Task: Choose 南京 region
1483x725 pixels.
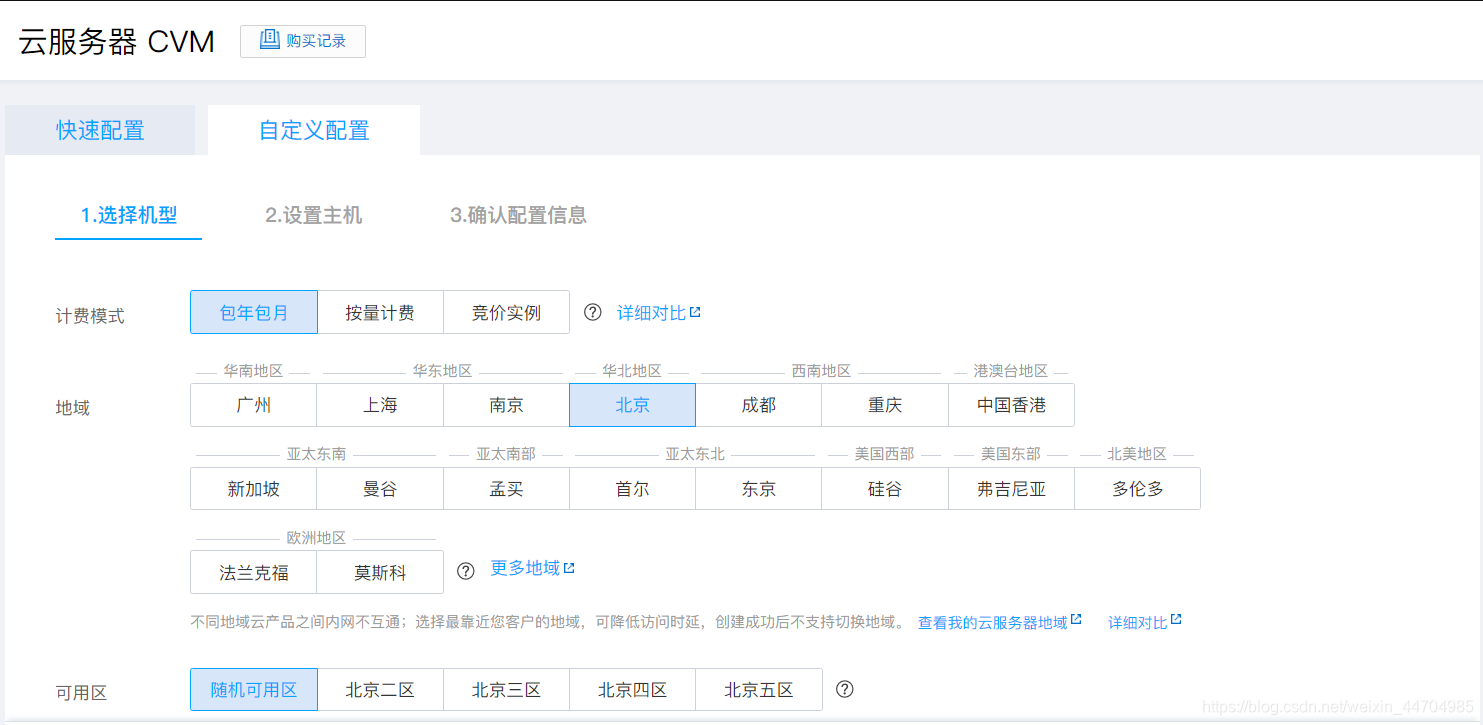Action: 506,405
